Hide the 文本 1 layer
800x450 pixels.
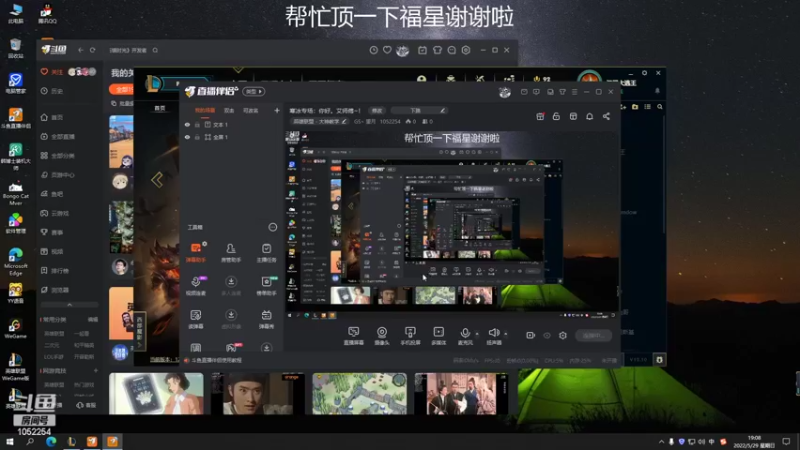pyautogui.click(x=187, y=124)
